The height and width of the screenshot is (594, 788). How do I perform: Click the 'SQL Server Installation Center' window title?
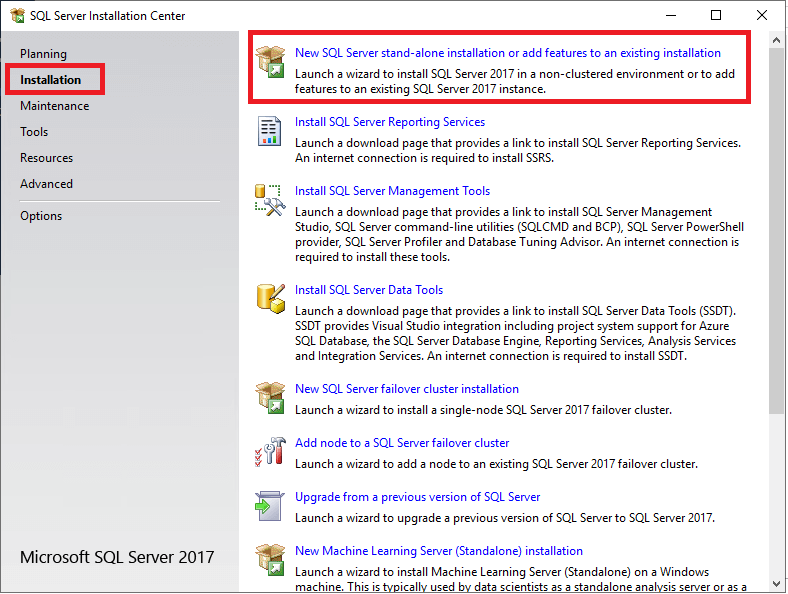(108, 16)
